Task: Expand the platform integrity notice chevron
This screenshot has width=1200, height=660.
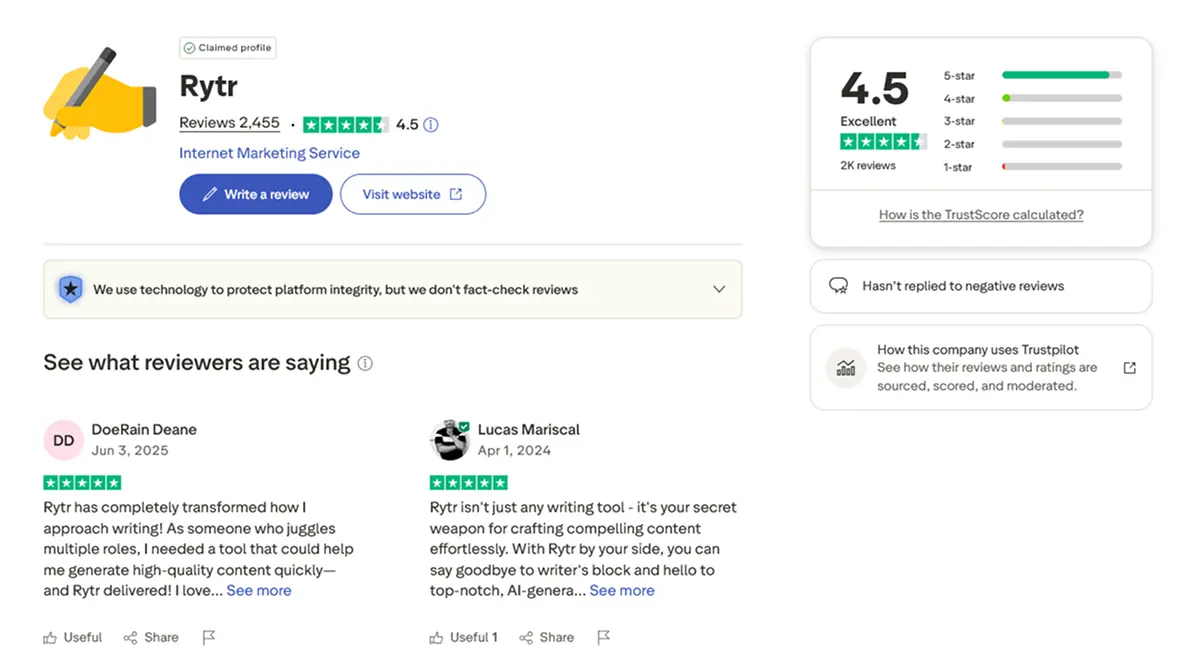Action: tap(718, 289)
